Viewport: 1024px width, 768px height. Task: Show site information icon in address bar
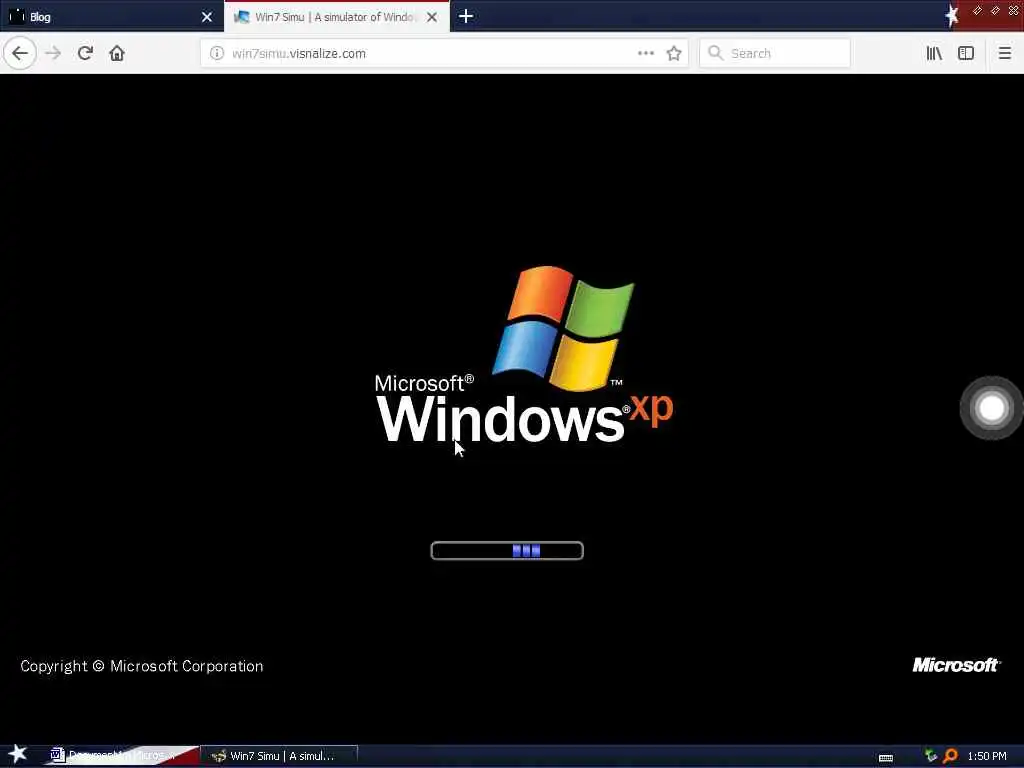[x=216, y=54]
